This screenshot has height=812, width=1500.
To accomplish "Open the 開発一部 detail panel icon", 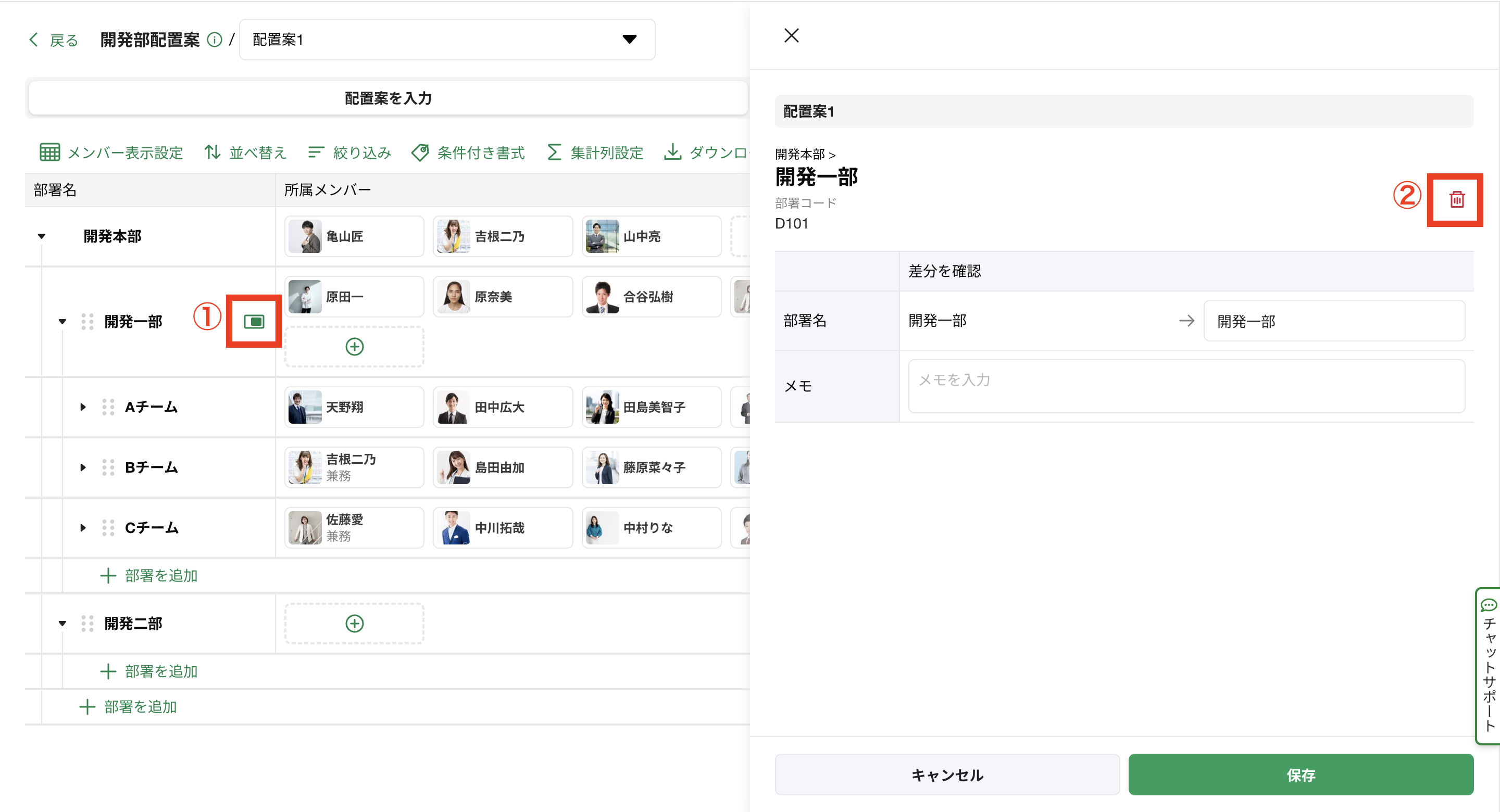I will (x=254, y=321).
